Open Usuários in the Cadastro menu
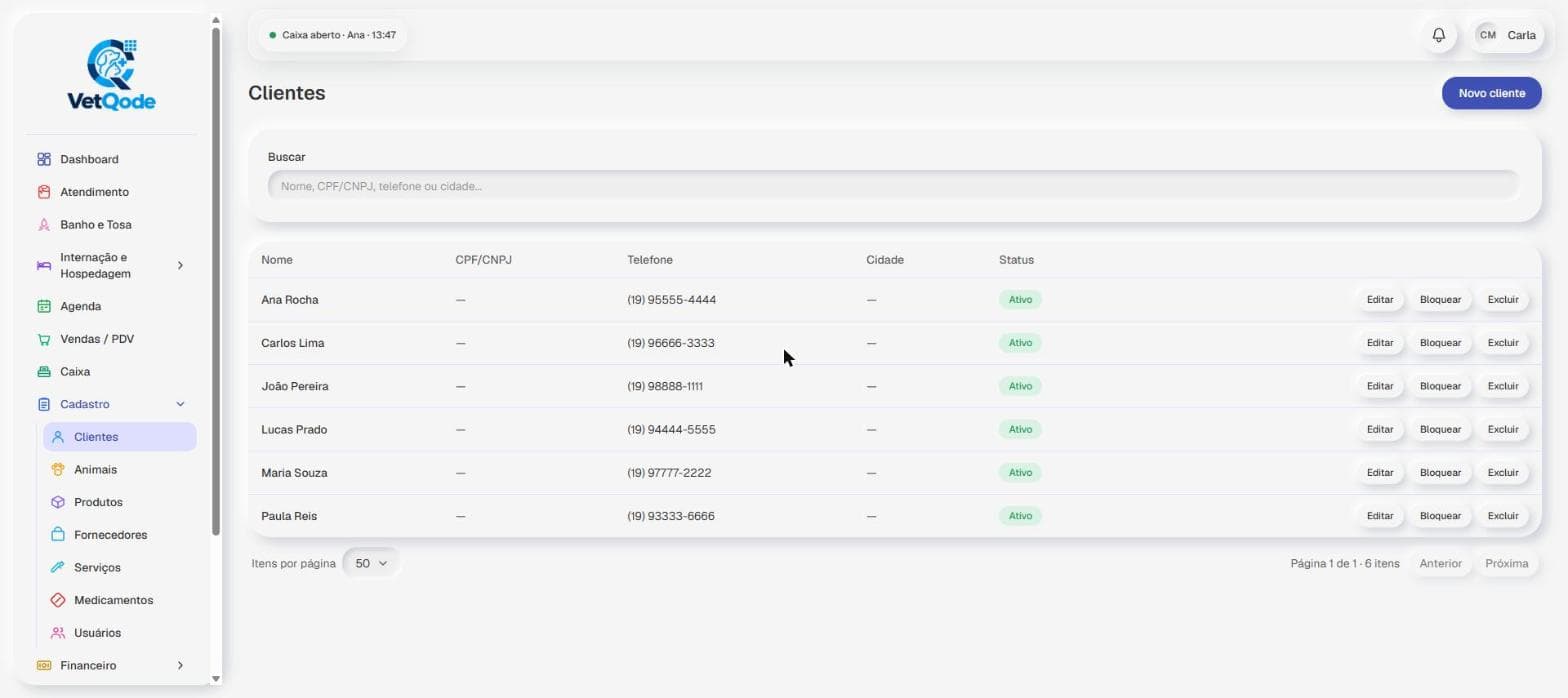1568x698 pixels. (x=97, y=633)
